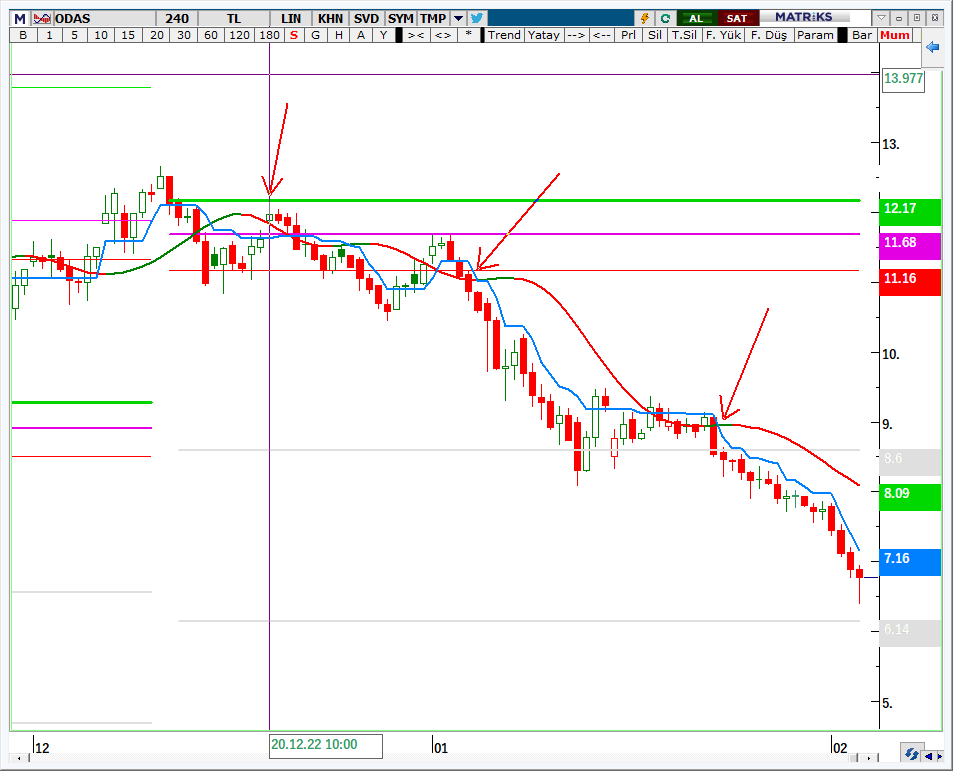Image resolution: width=953 pixels, height=771 pixels.
Task: Select the 10 minute period
Action: click(x=101, y=35)
